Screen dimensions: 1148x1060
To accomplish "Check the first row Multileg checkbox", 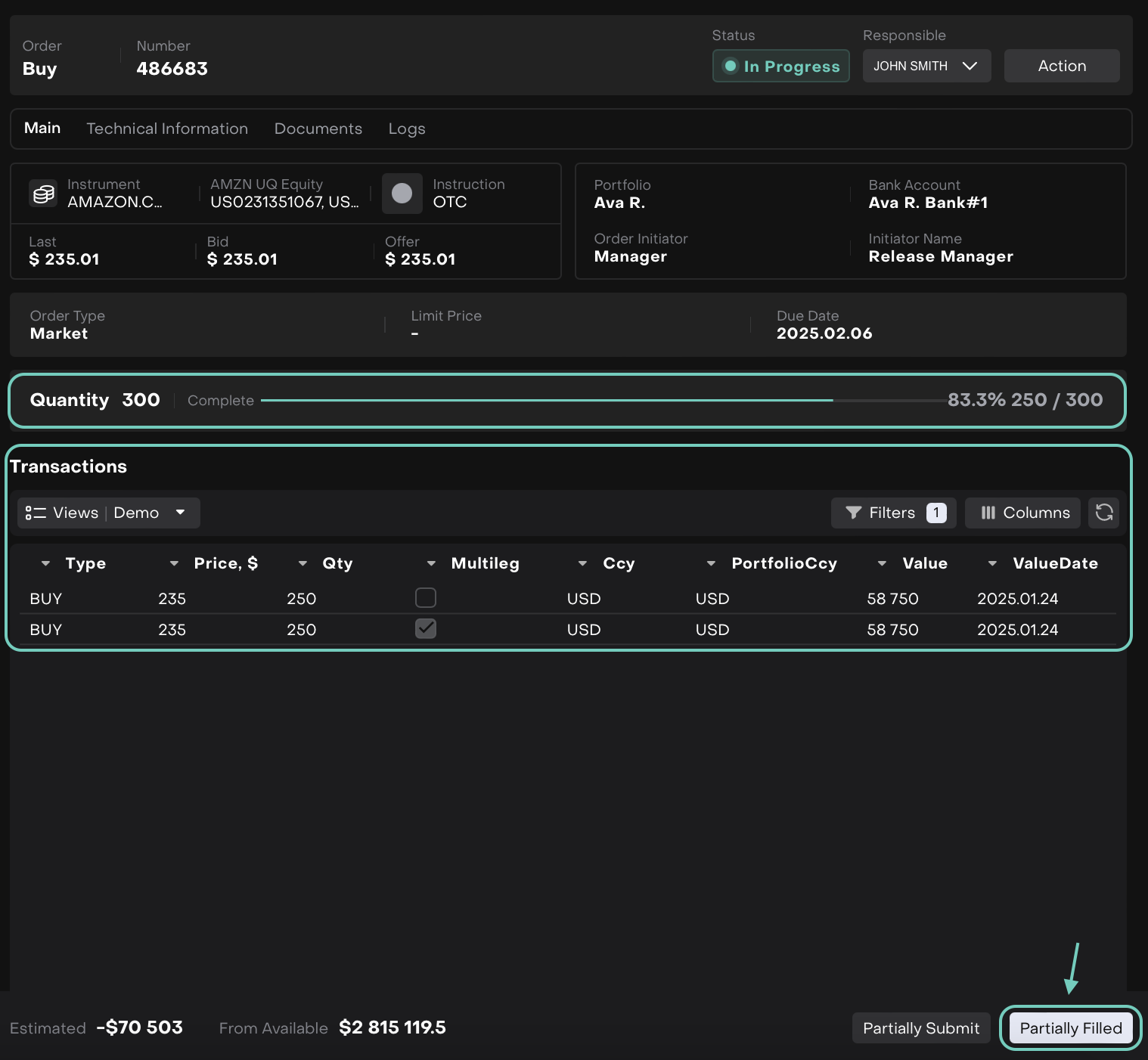I will click(x=426, y=598).
